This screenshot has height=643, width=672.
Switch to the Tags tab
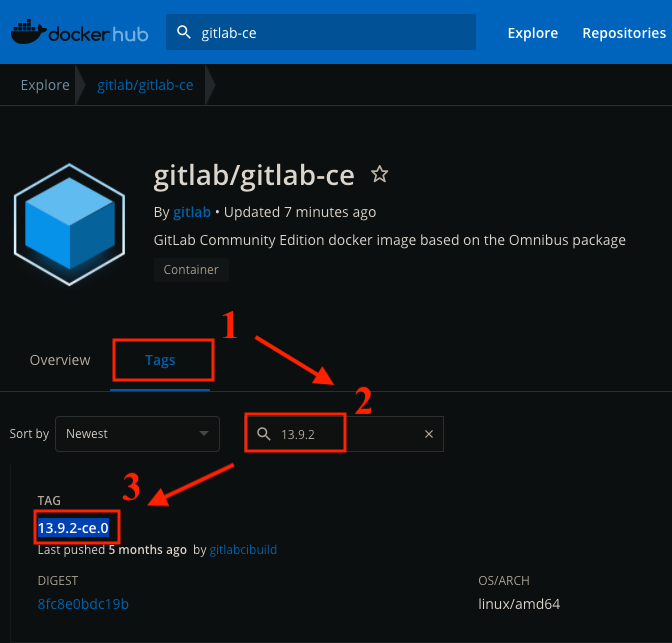coord(160,360)
